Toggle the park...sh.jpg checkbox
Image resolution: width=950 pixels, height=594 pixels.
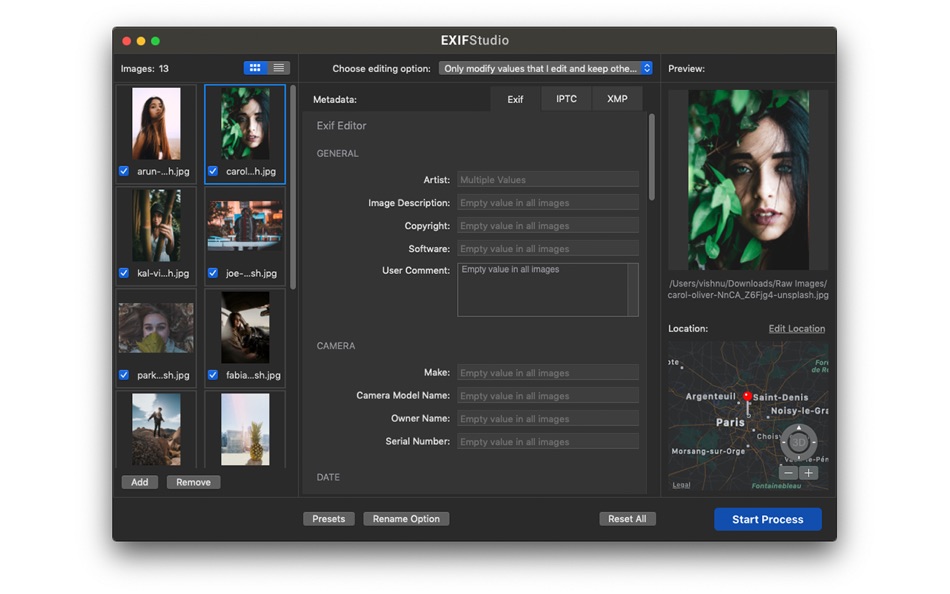point(124,375)
